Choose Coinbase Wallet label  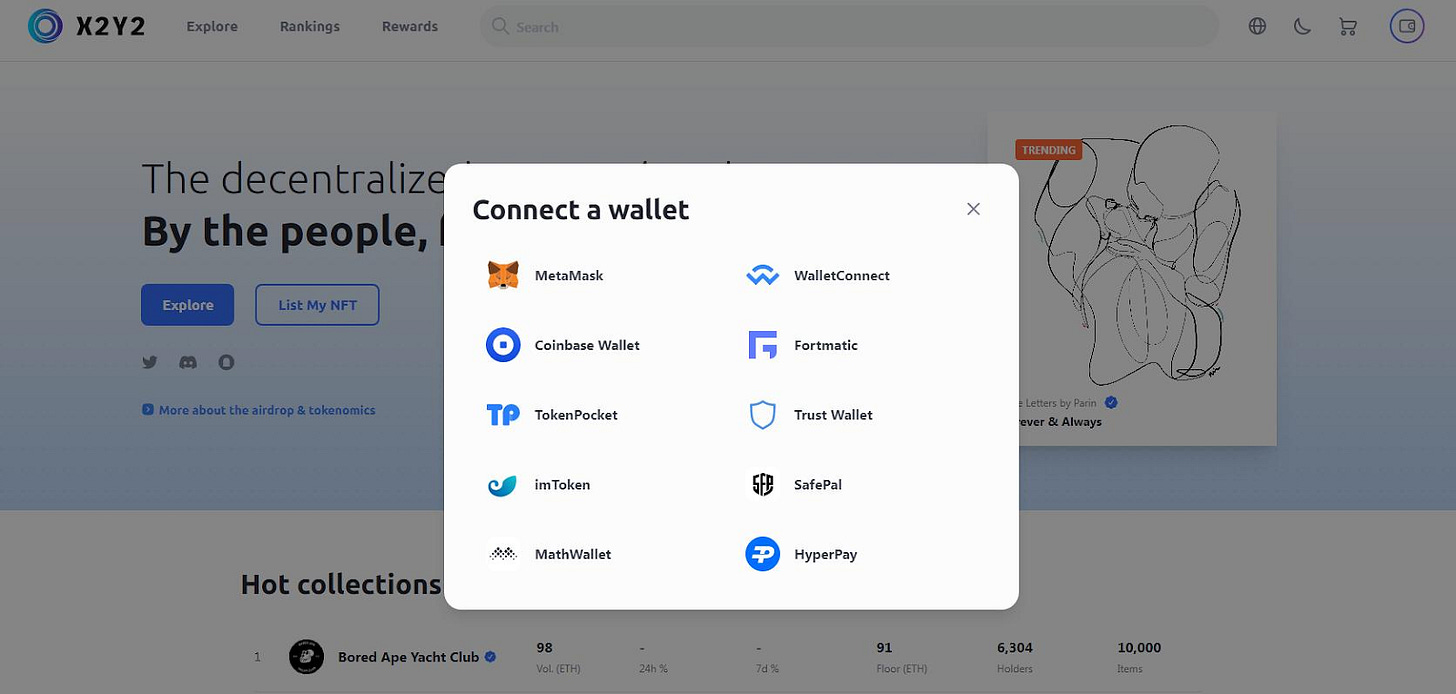coord(587,345)
